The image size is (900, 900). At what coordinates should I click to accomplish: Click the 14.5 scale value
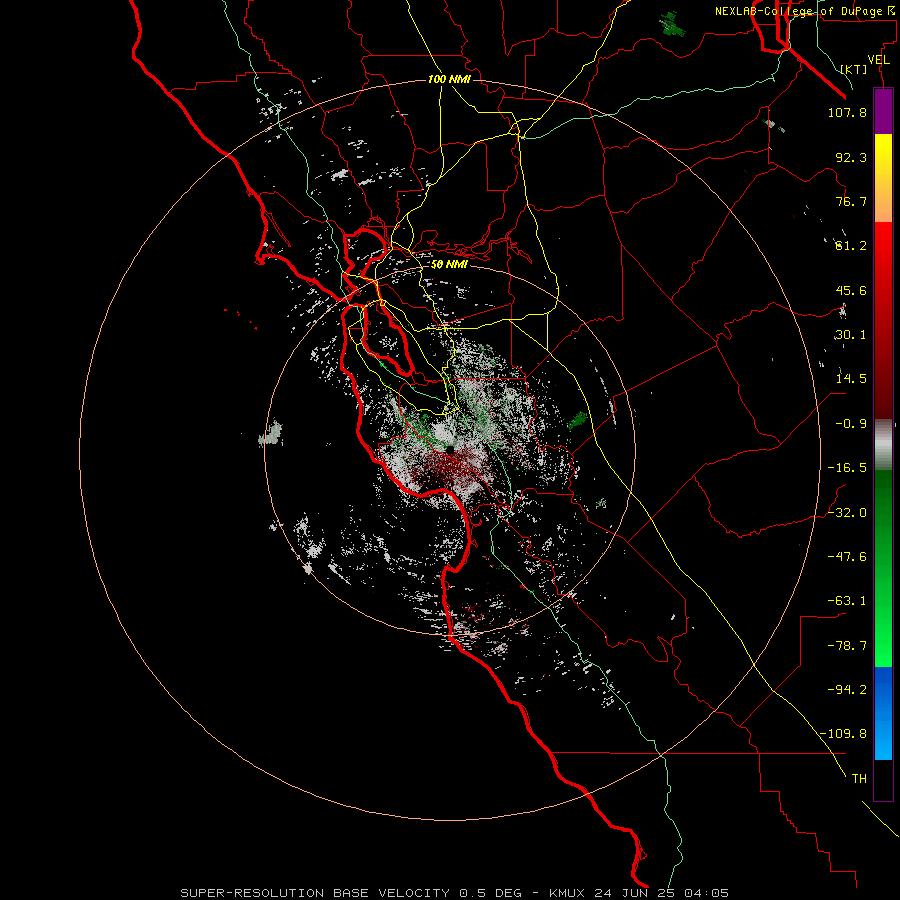[x=851, y=379]
